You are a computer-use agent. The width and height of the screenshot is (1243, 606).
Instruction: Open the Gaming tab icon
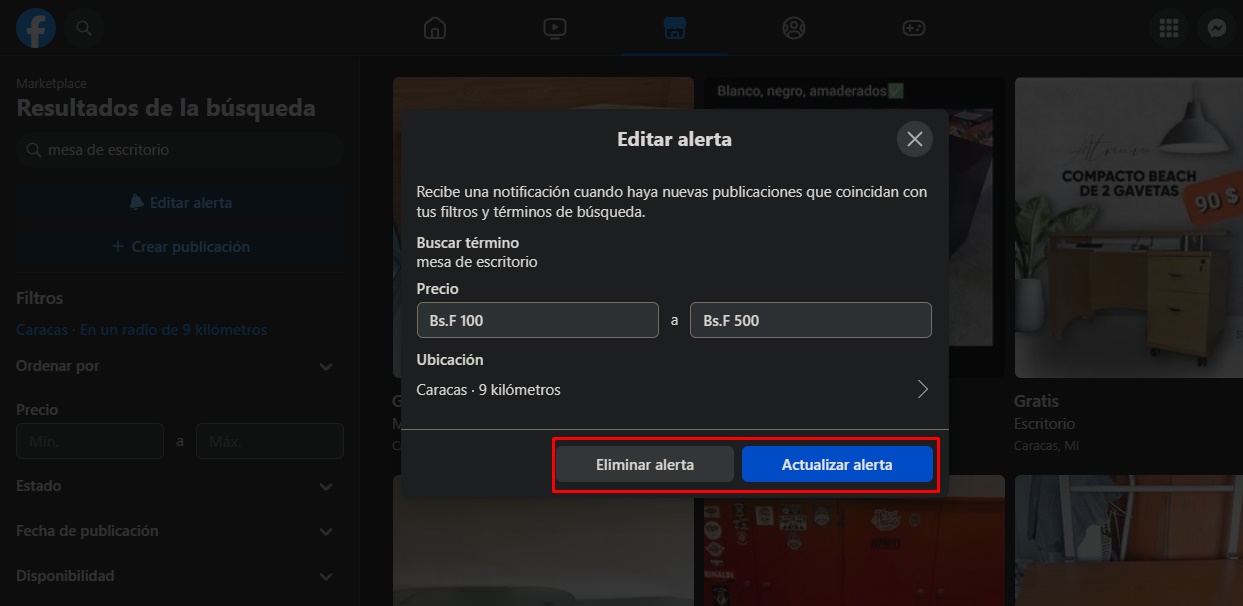[914, 28]
